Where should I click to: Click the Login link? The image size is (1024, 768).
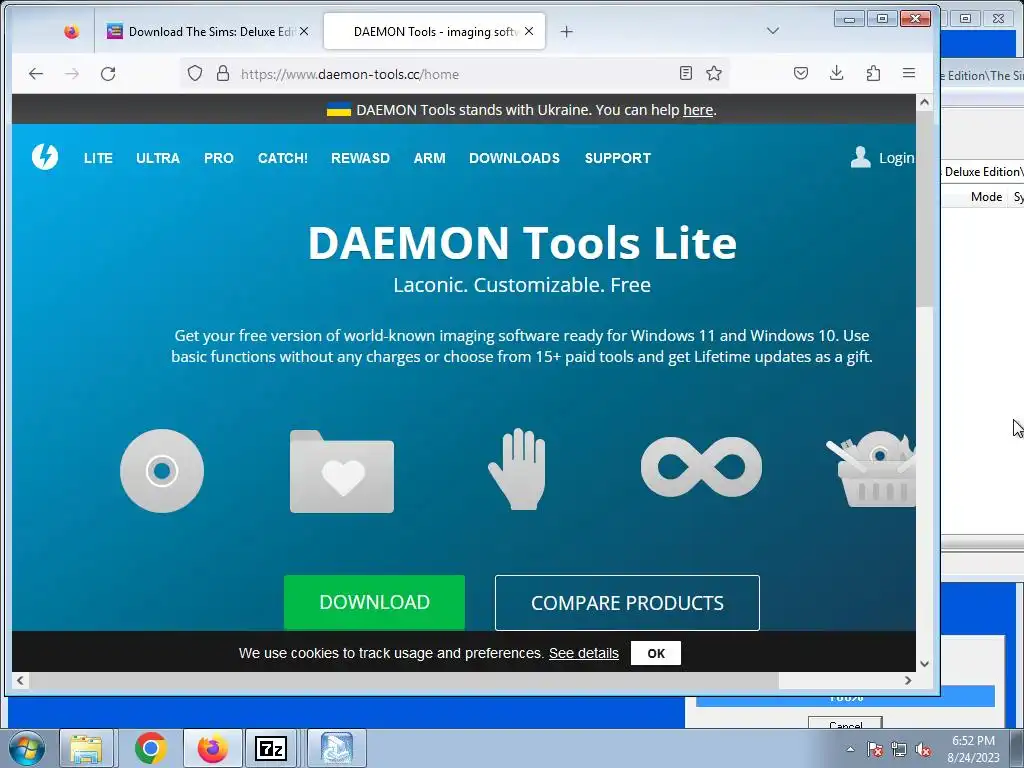coord(896,158)
